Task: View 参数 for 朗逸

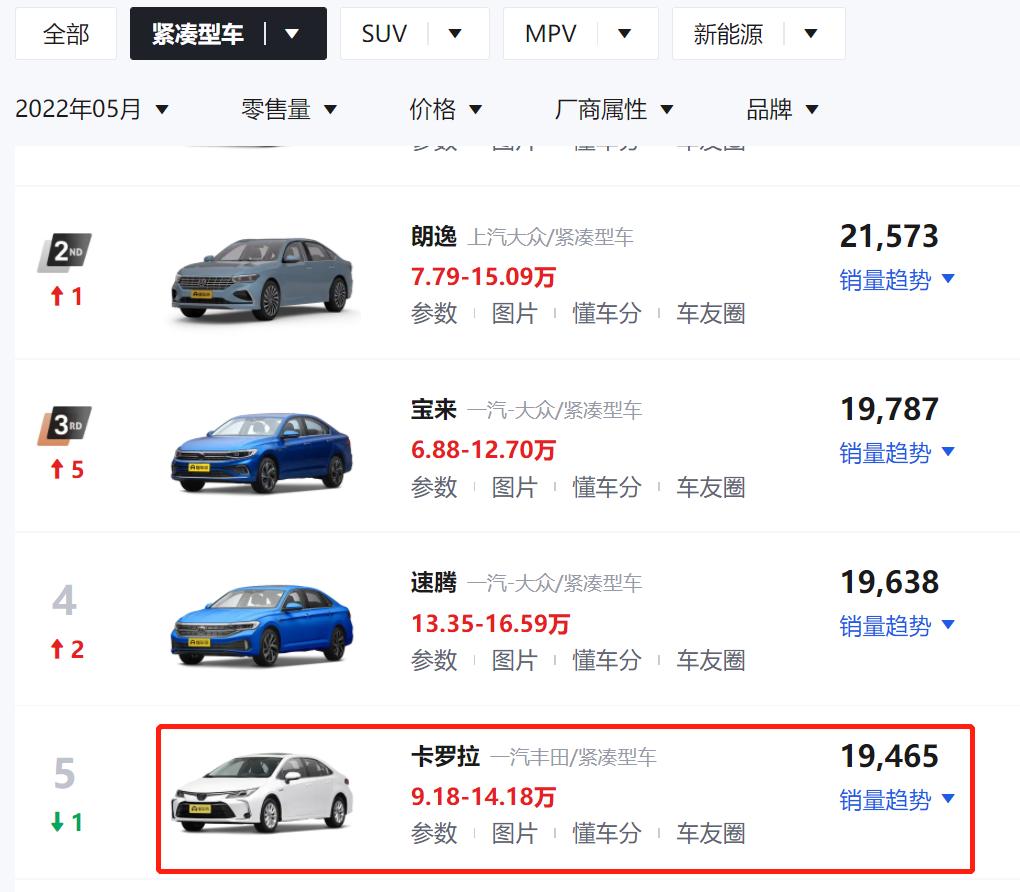Action: pos(434,314)
